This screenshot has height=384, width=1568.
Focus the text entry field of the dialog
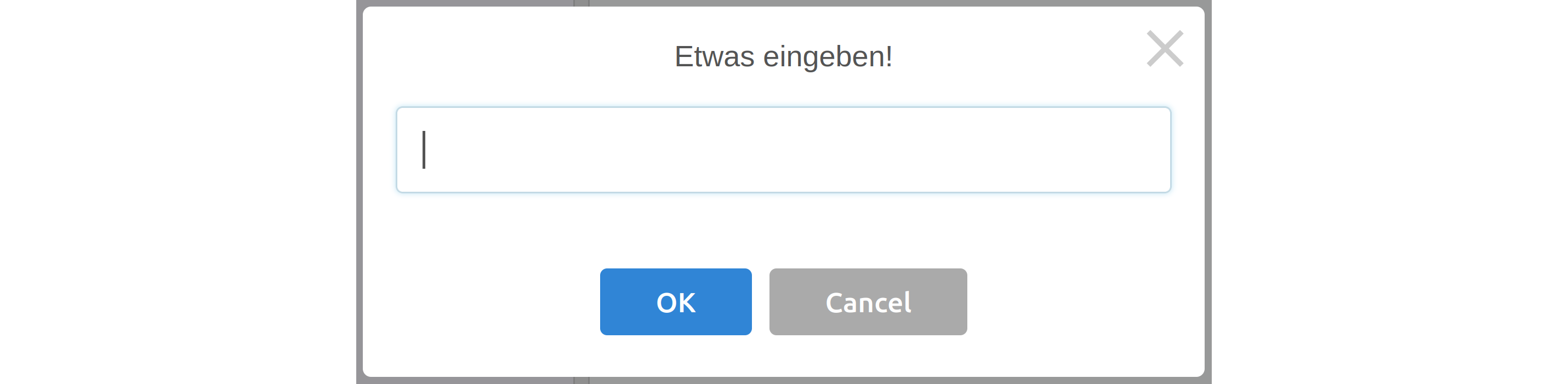(x=782, y=150)
